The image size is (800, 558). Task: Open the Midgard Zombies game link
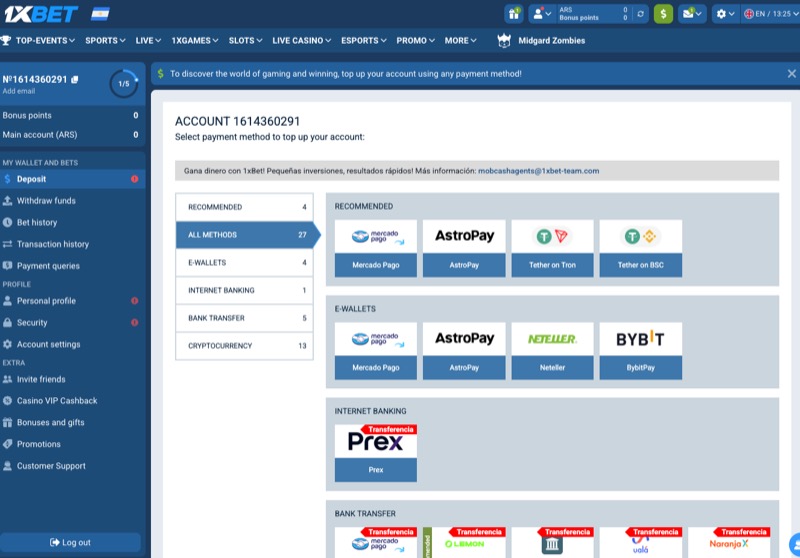[552, 40]
